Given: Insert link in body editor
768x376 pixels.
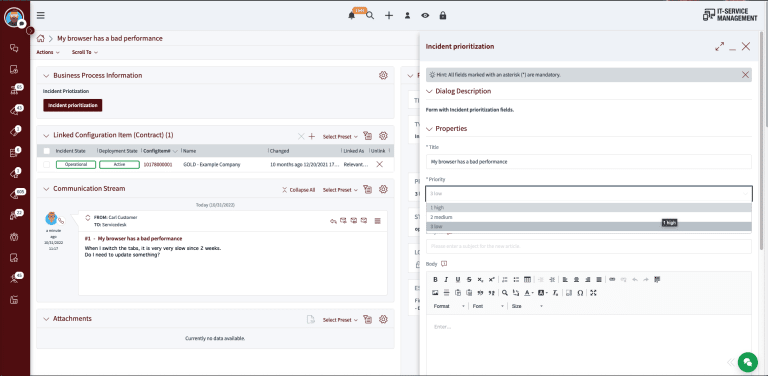Looking at the screenshot, I should 612,280.
